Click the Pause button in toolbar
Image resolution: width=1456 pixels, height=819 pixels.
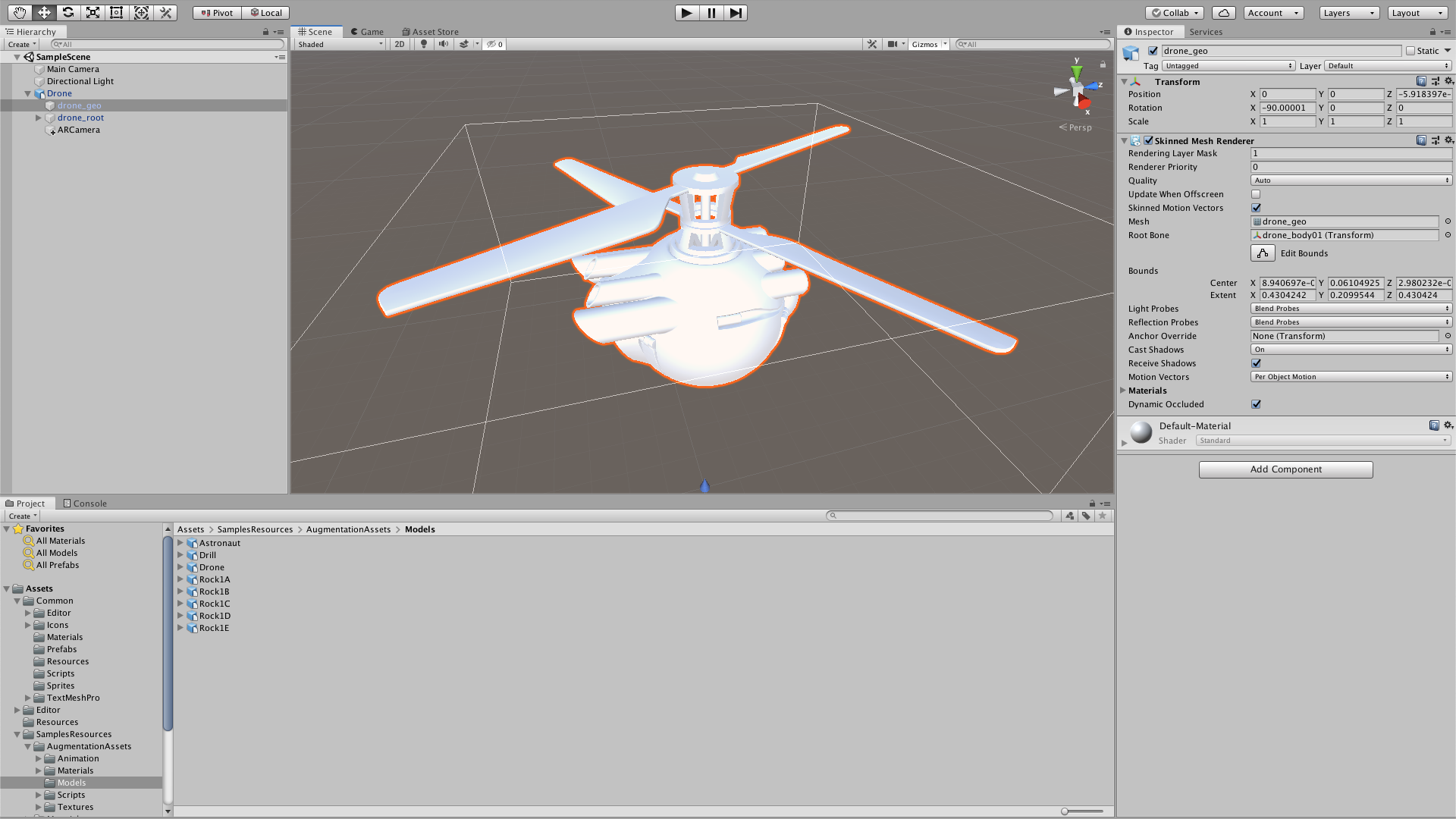point(712,12)
